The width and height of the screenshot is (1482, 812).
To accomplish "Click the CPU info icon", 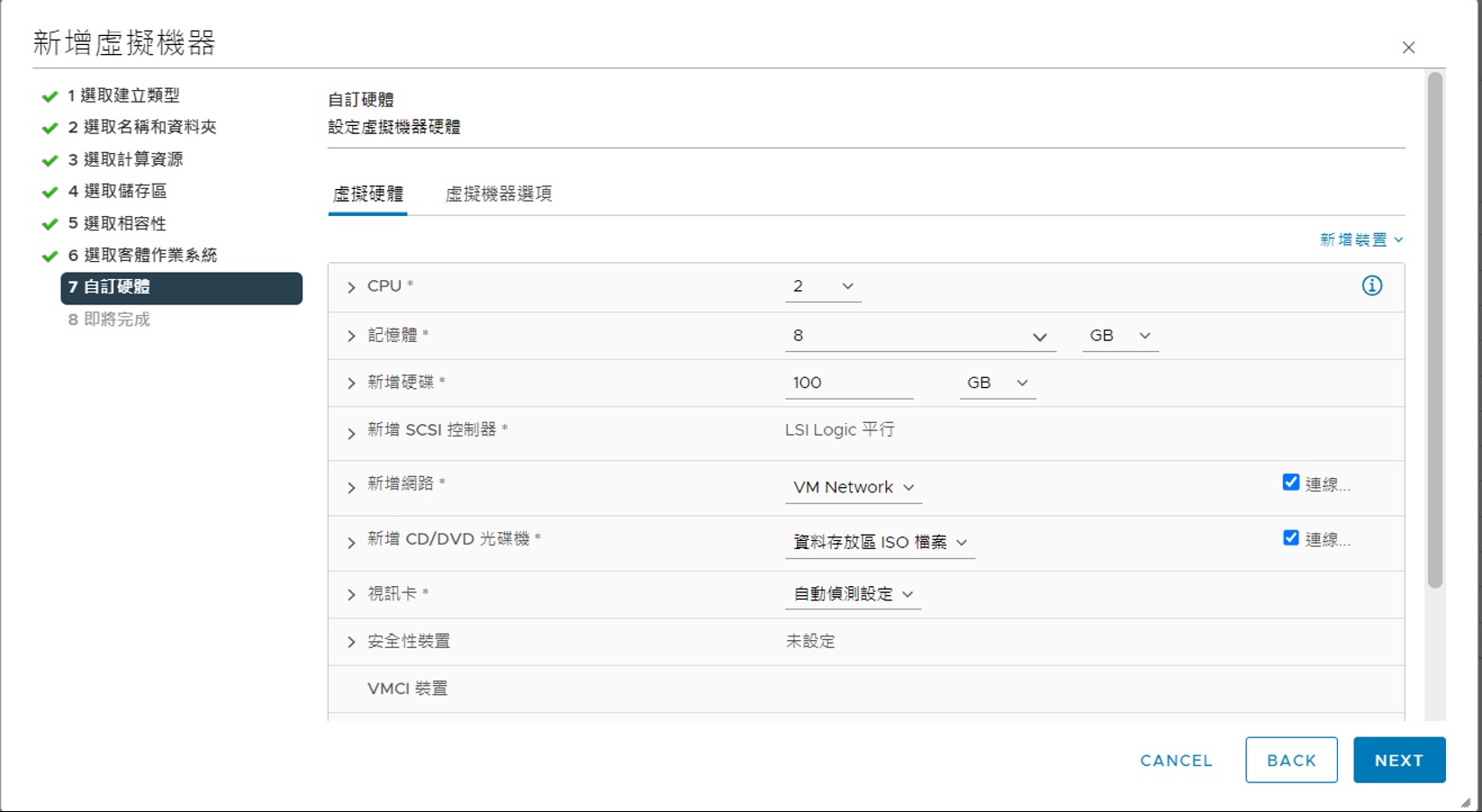I will click(1371, 286).
